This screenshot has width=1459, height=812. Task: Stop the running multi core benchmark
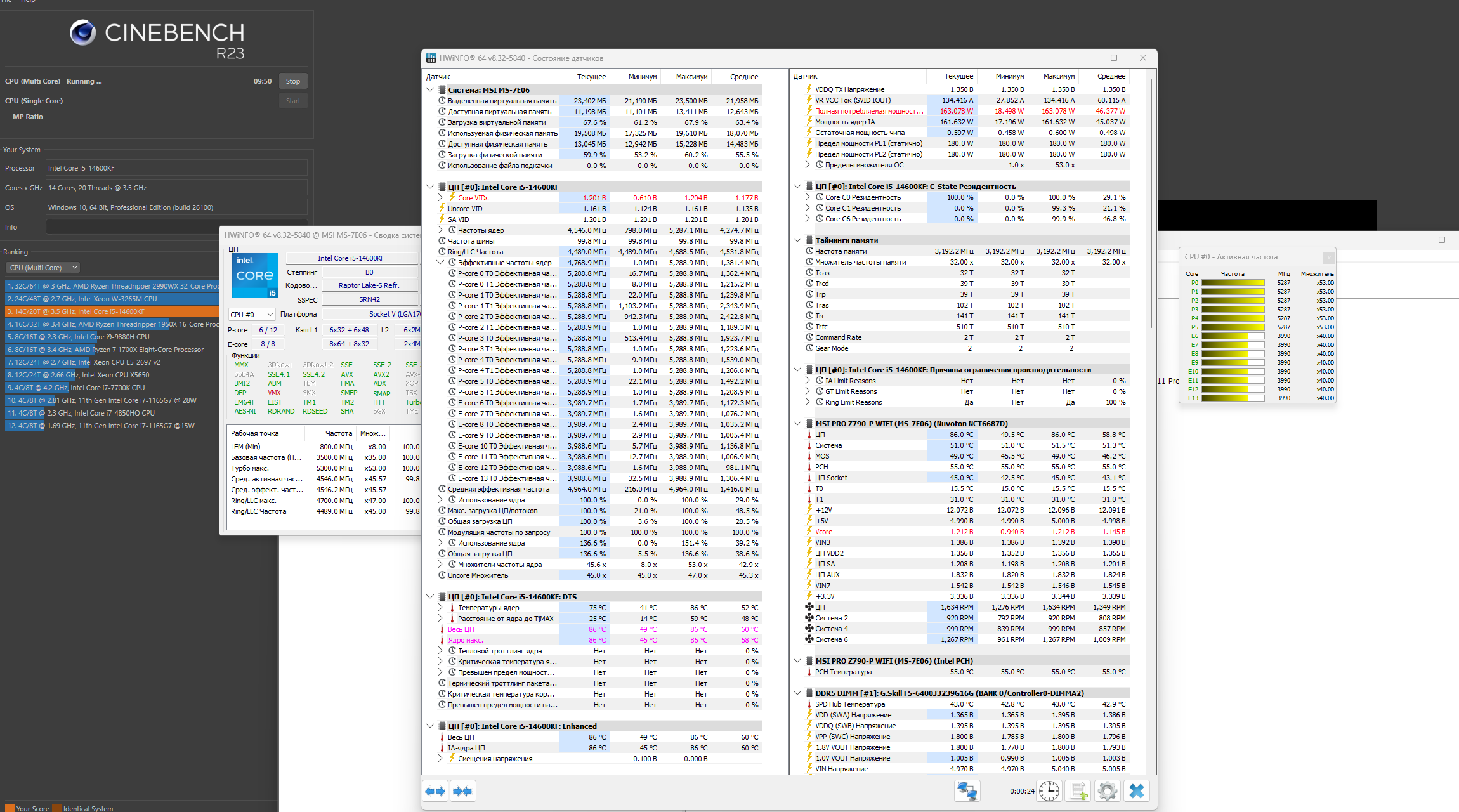[293, 81]
